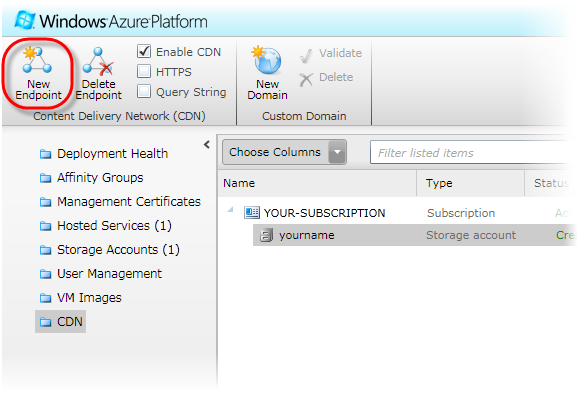Image resolution: width=578 pixels, height=394 pixels.
Task: Click the Validate checkmark icon
Action: 306,56
